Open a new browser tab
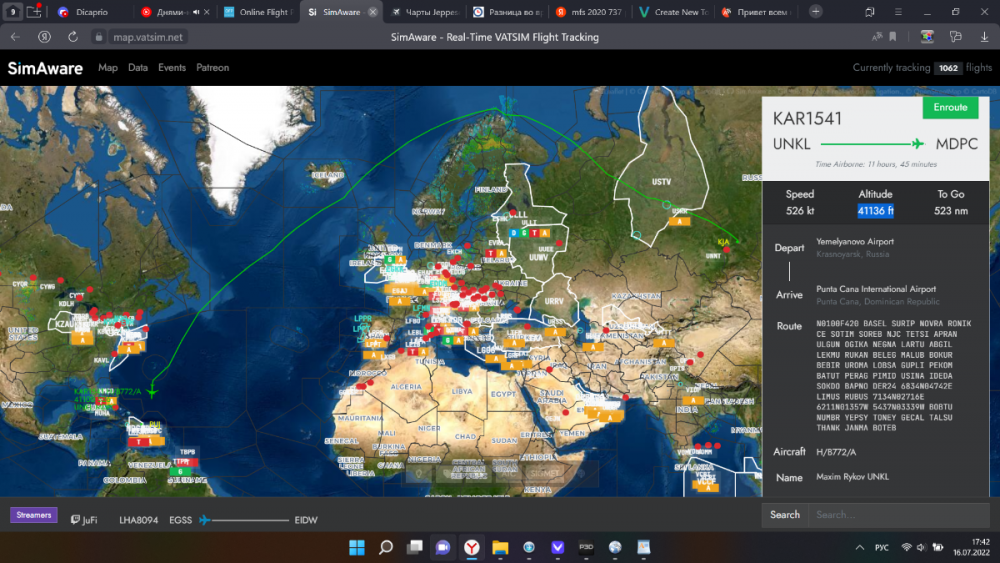This screenshot has height=563, width=1000. coord(816,12)
